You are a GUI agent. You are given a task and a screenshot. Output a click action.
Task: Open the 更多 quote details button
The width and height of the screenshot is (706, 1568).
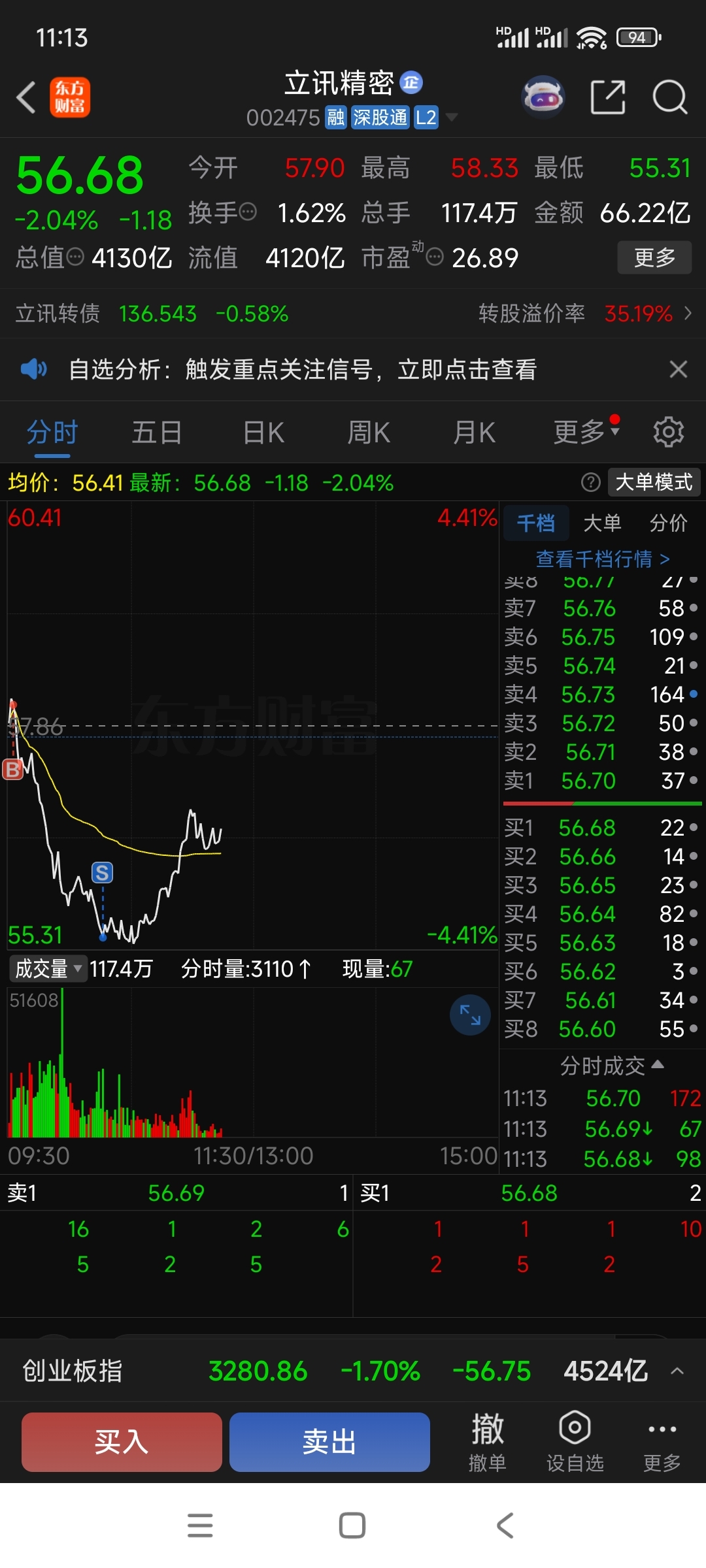(x=654, y=257)
